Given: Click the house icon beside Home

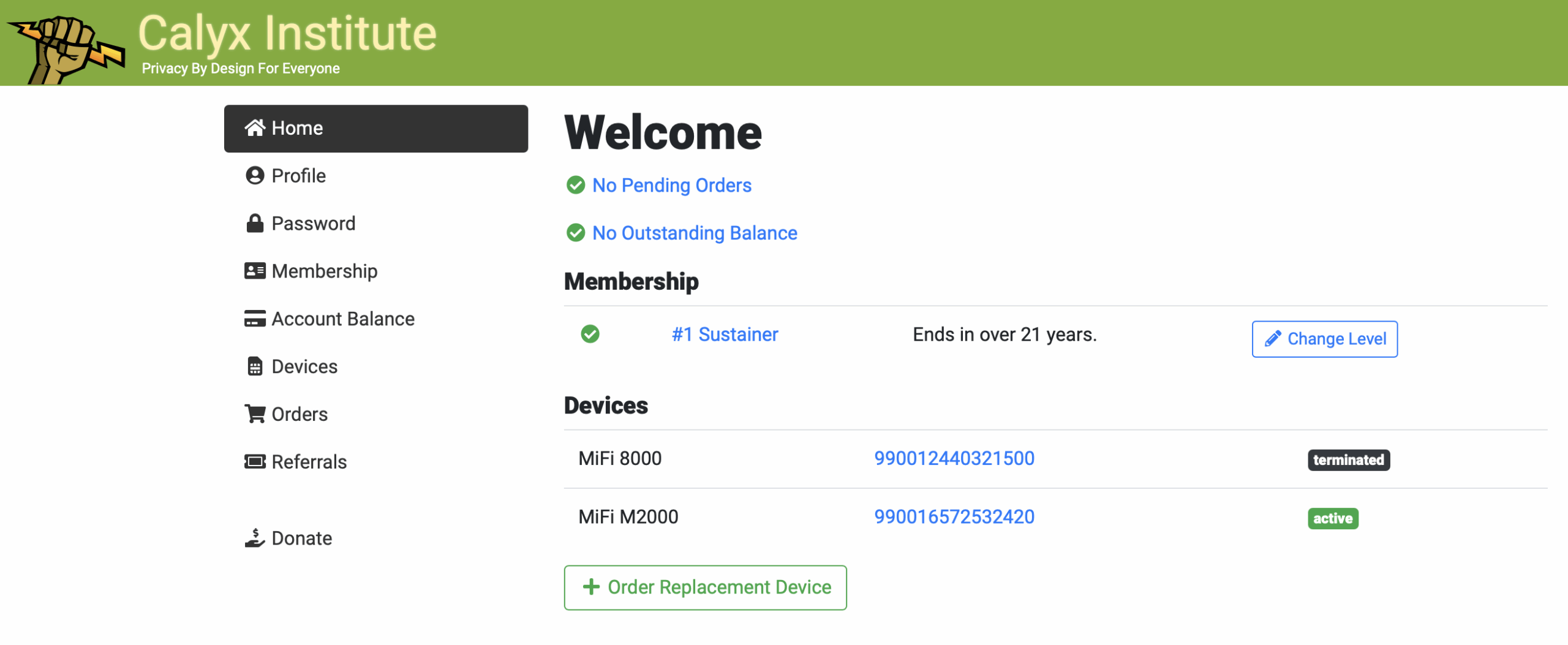Looking at the screenshot, I should (x=255, y=127).
